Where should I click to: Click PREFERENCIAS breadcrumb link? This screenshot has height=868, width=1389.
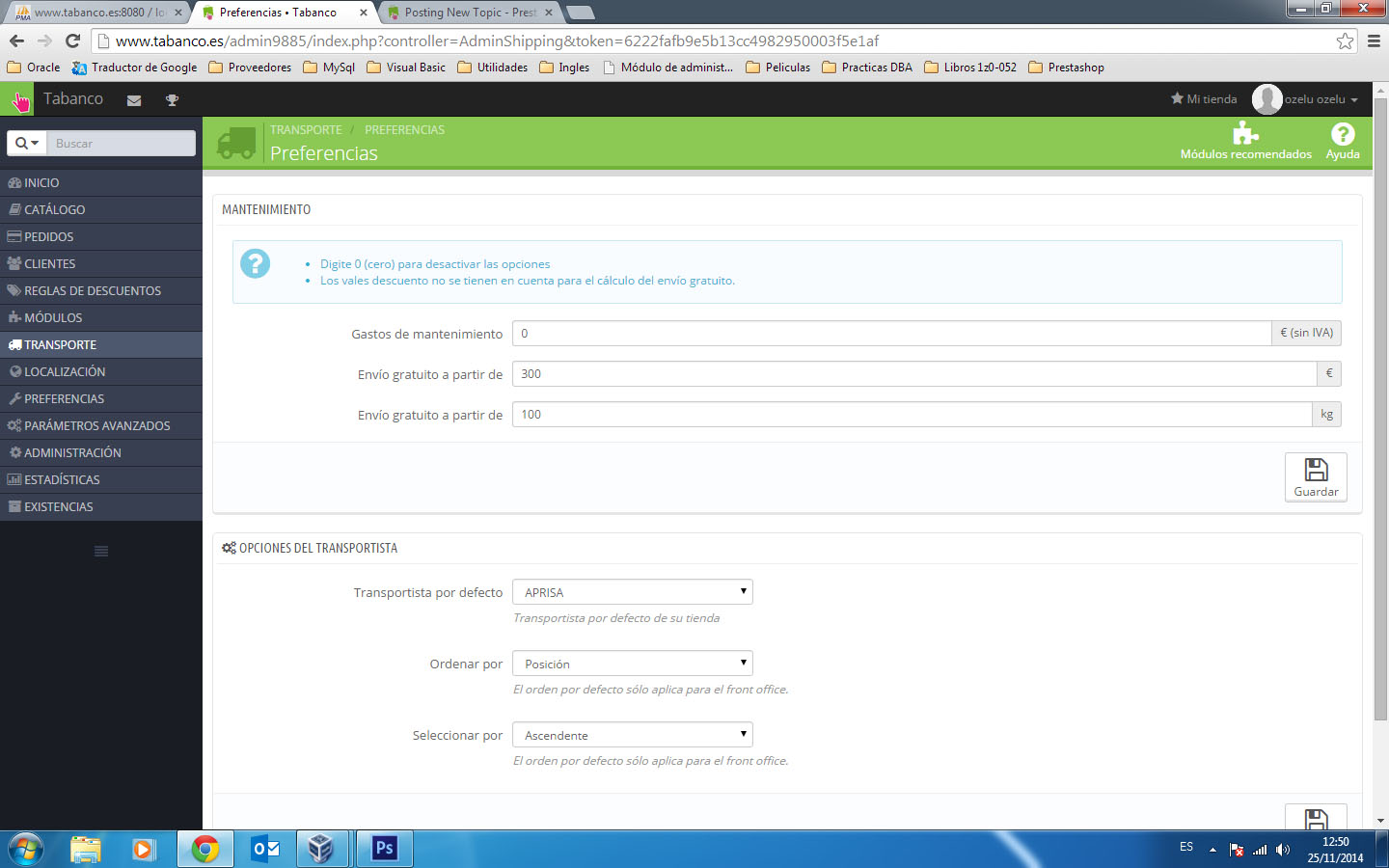coord(404,129)
